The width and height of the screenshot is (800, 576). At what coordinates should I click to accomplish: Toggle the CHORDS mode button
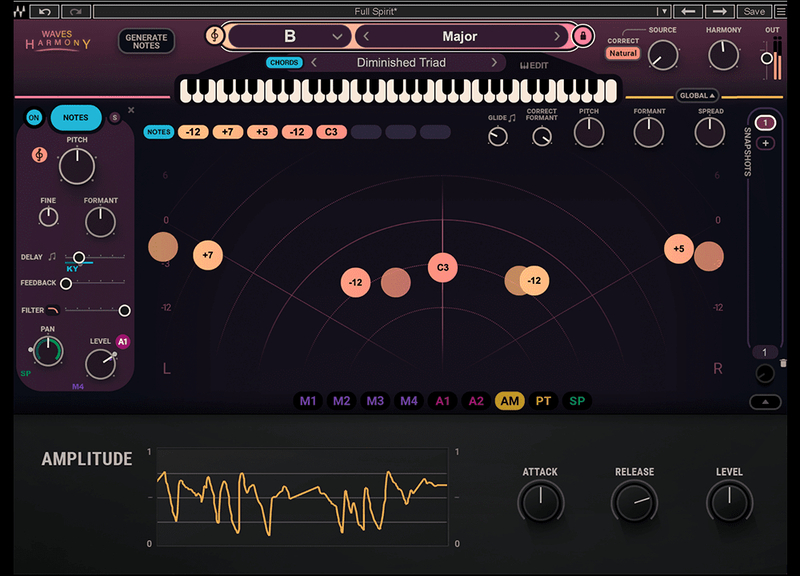click(284, 62)
